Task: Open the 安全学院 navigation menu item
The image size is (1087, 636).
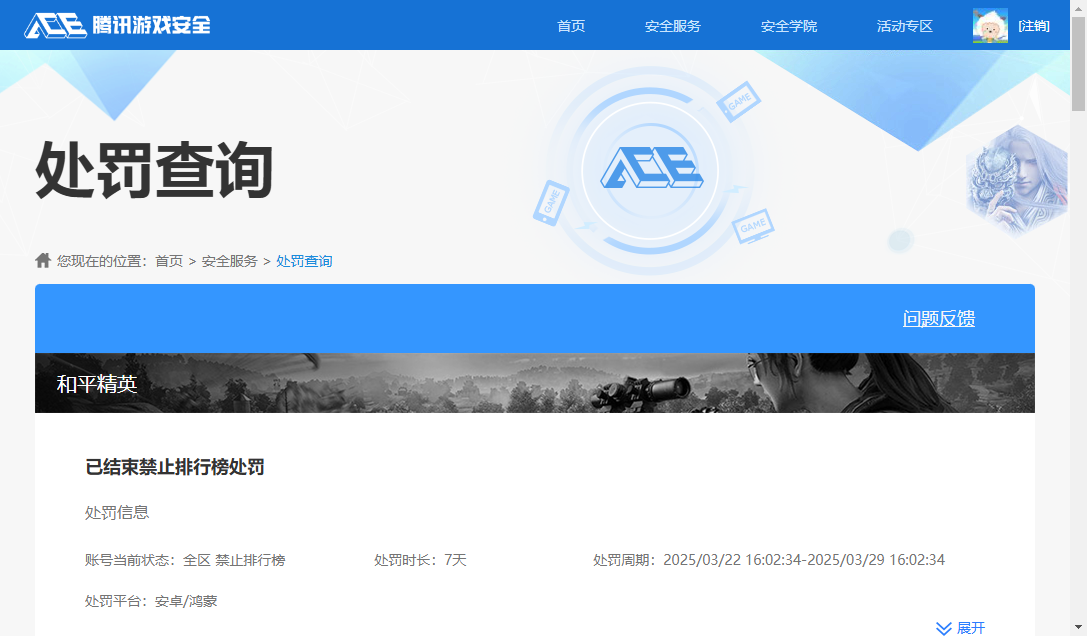Action: 789,26
